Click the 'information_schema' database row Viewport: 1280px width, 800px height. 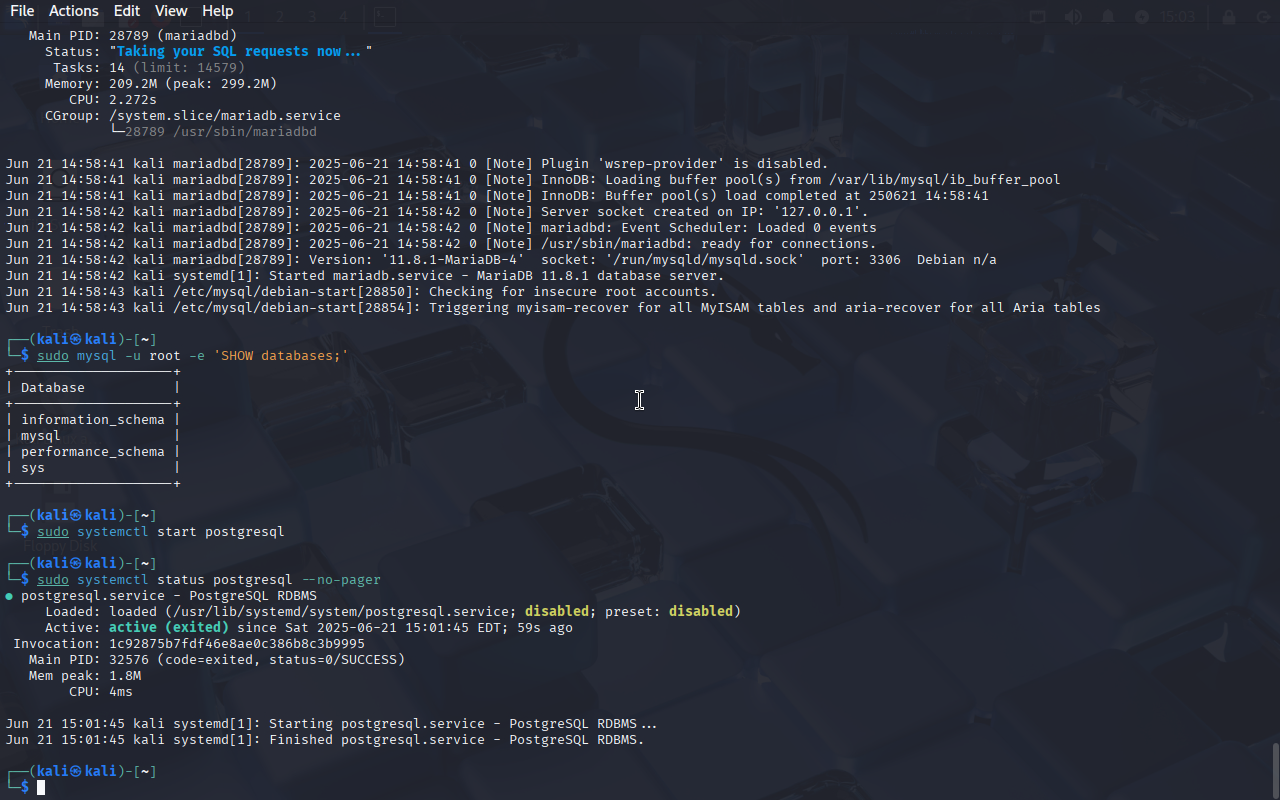tap(92, 420)
